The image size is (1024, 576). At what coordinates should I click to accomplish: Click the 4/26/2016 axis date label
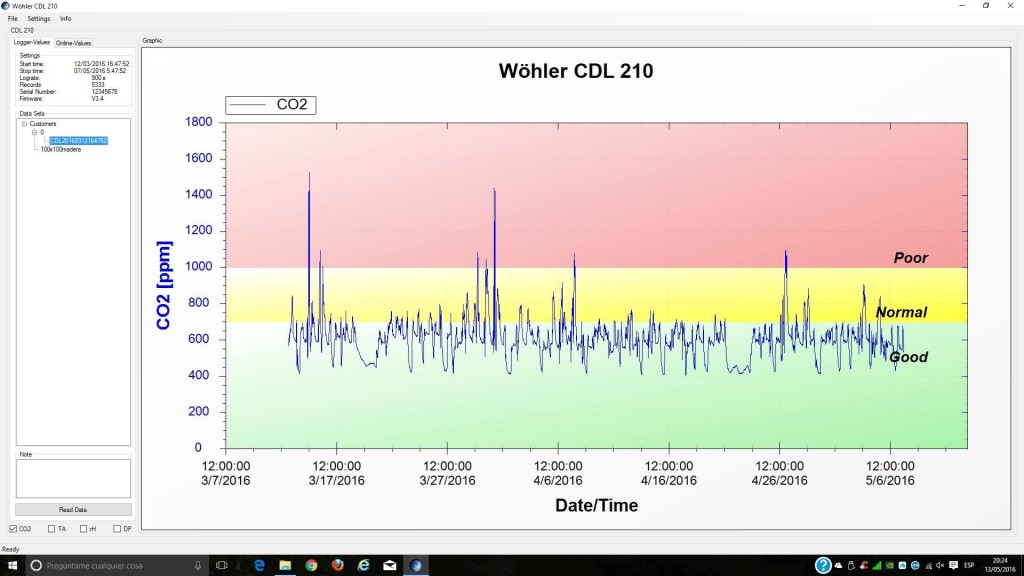[x=779, y=481]
